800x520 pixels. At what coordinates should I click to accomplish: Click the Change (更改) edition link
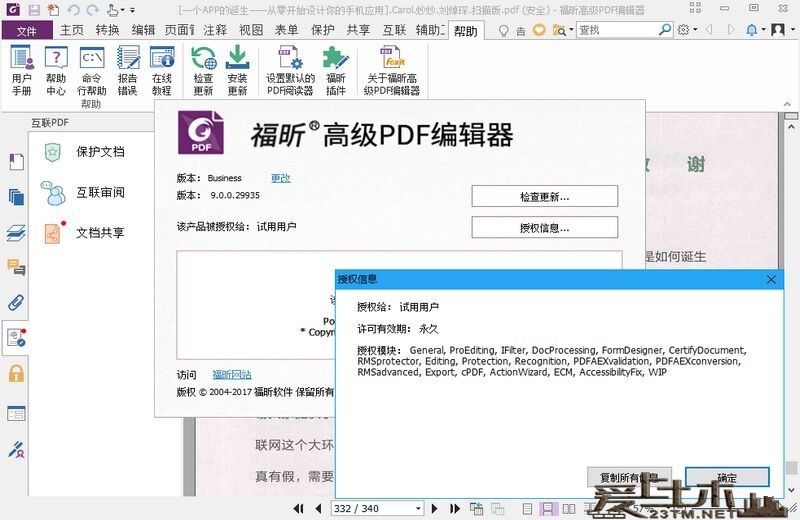pyautogui.click(x=281, y=178)
